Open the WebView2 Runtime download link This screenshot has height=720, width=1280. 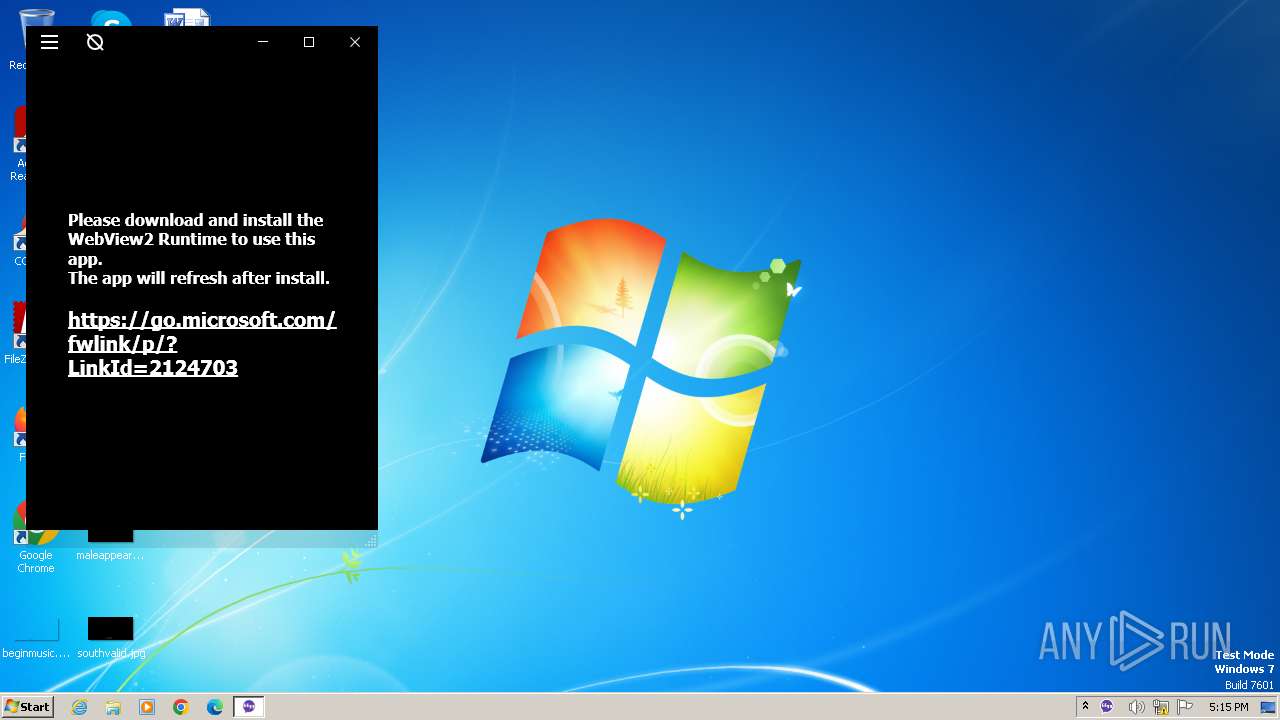pos(202,343)
